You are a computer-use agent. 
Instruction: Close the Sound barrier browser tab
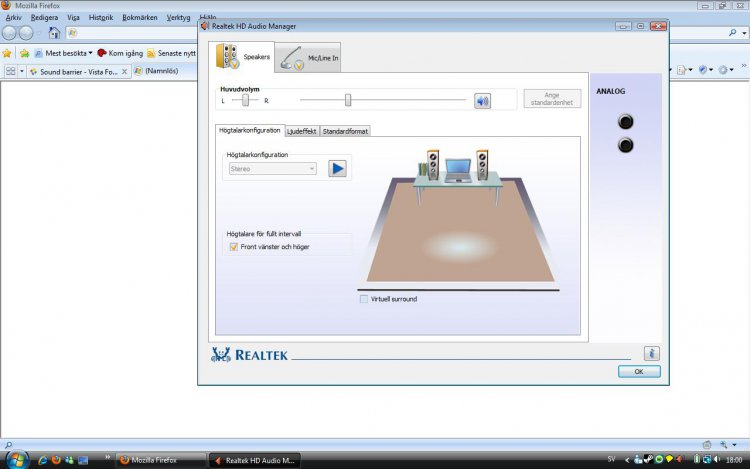pyautogui.click(x=124, y=72)
